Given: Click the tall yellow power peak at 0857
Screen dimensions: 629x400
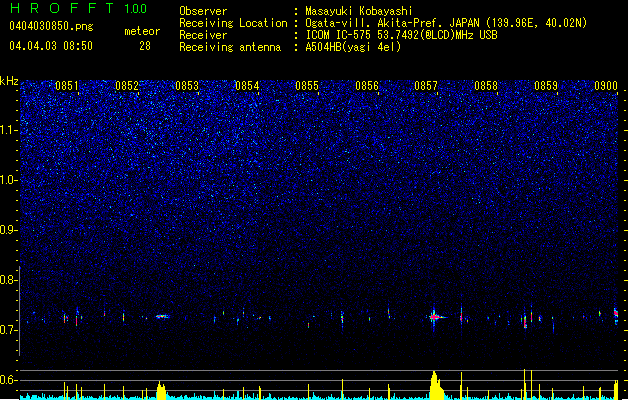Looking at the screenshot, I should (436, 386).
